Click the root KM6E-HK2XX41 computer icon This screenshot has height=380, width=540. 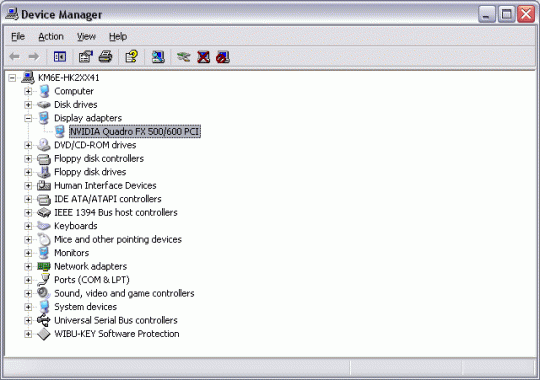[28, 78]
